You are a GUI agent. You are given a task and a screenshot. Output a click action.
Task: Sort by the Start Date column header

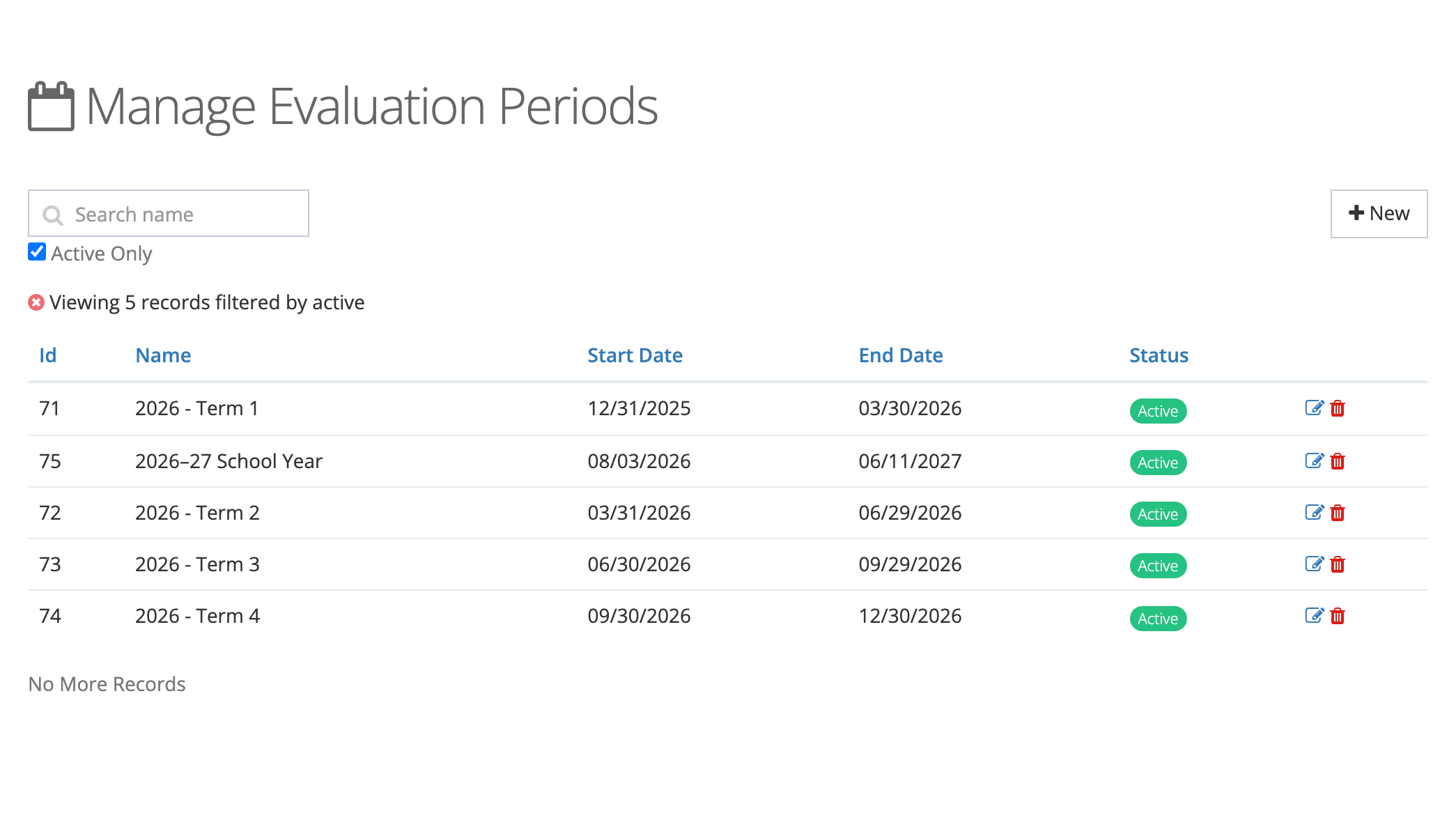pyautogui.click(x=635, y=355)
